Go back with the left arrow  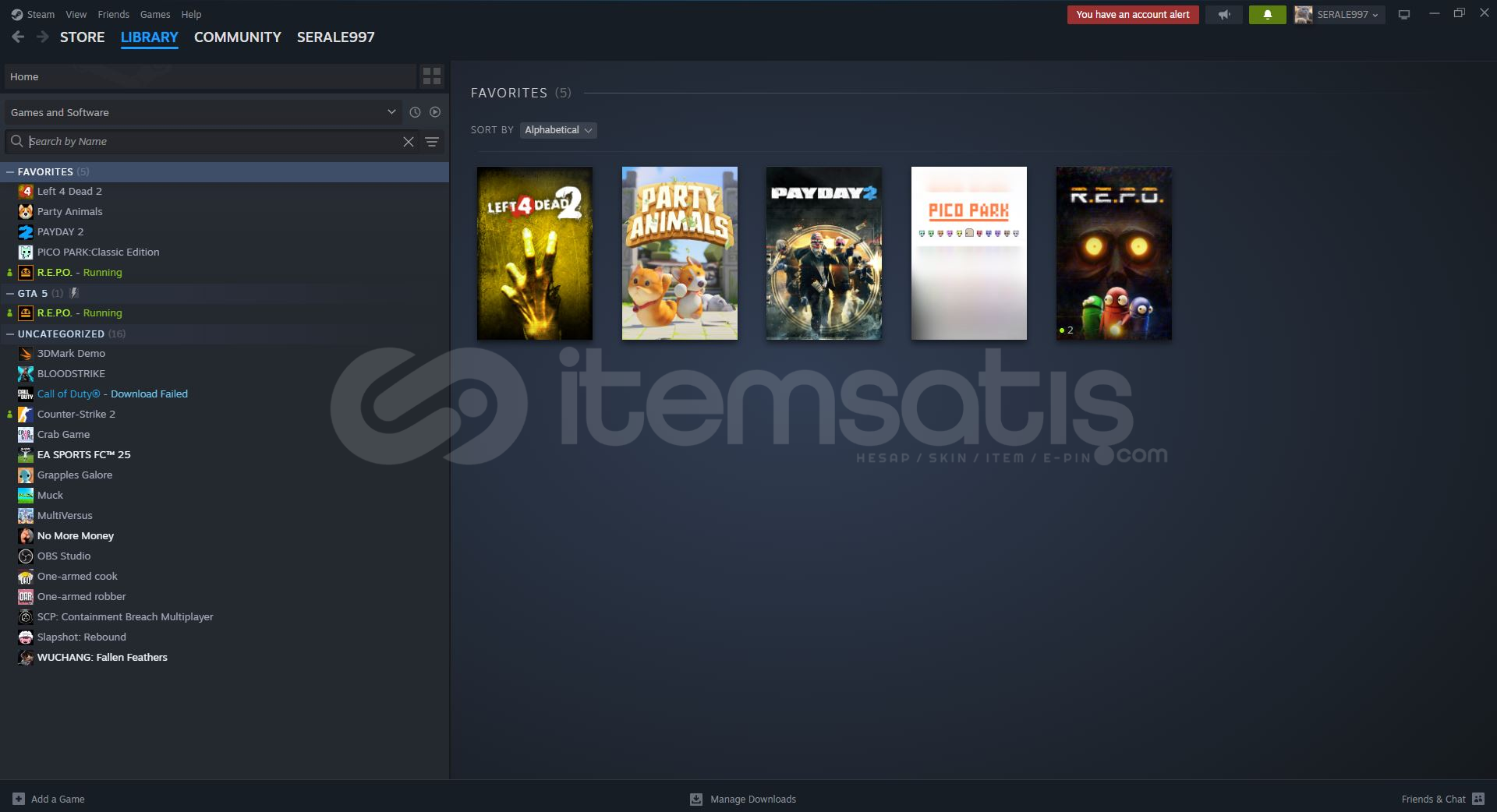coord(18,37)
